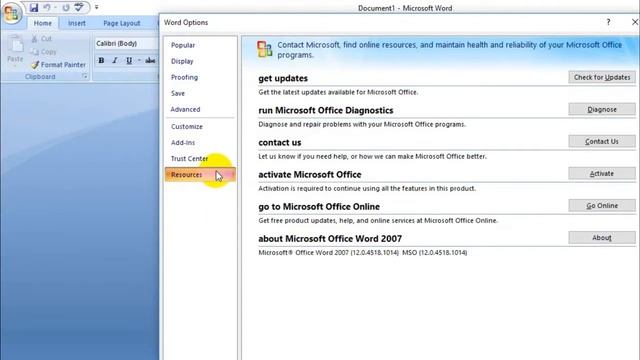Open the Underline style dropdown arrow

pos(139,60)
